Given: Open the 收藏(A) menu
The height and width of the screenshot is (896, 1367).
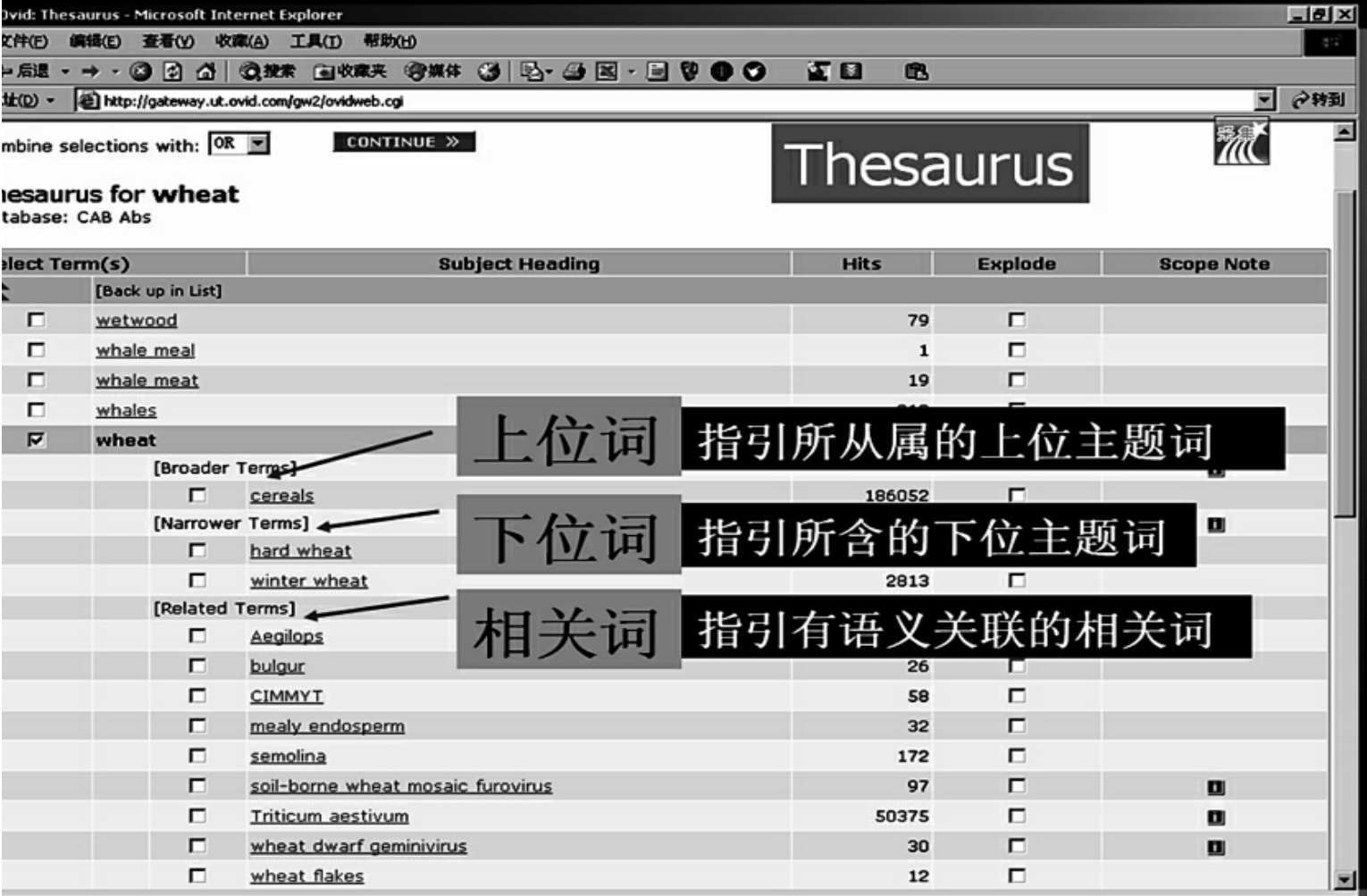Looking at the screenshot, I should click(x=241, y=41).
